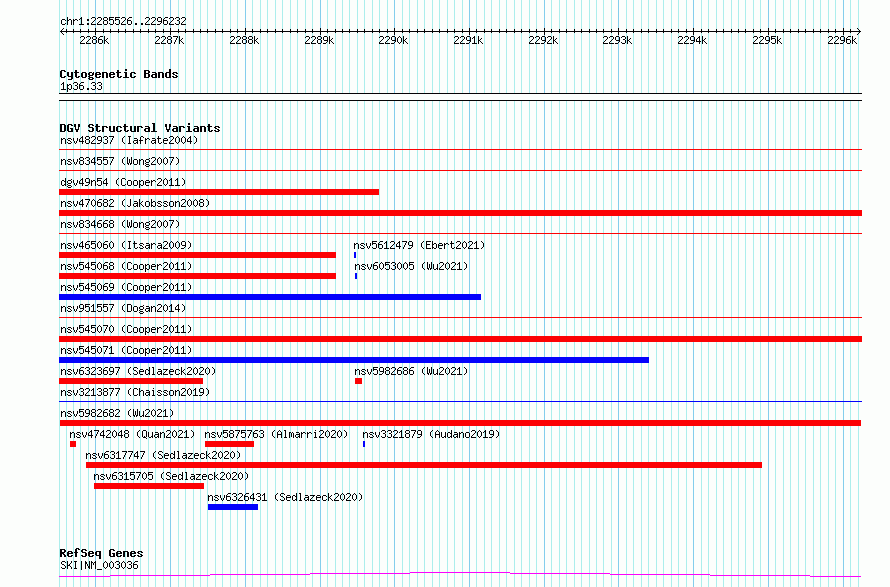Select nsv6053005 (Wu2021) variant label

[x=411, y=266]
